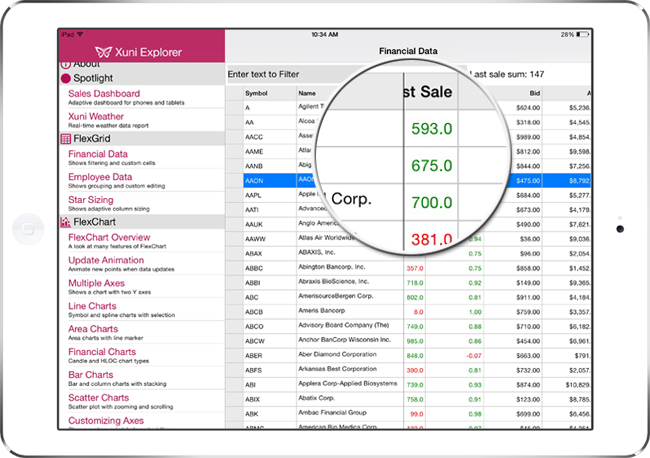
Task: Click the AATI symbol cell
Action: pyautogui.click(x=270, y=210)
